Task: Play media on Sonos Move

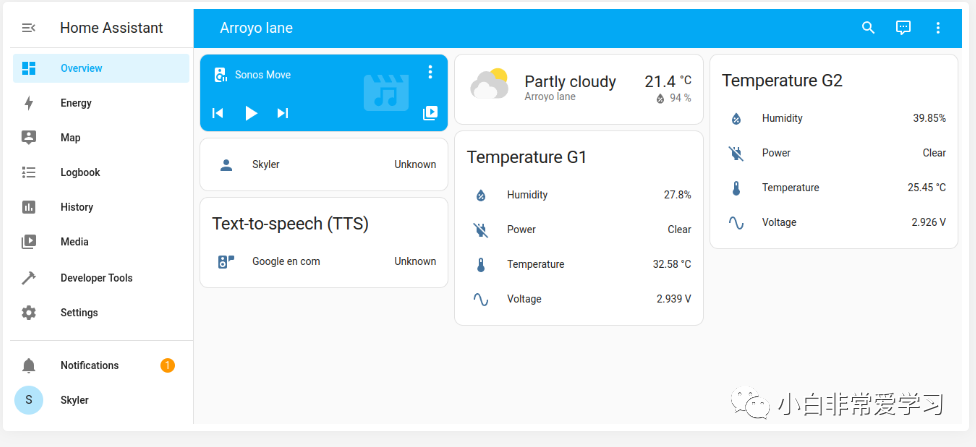Action: click(251, 113)
